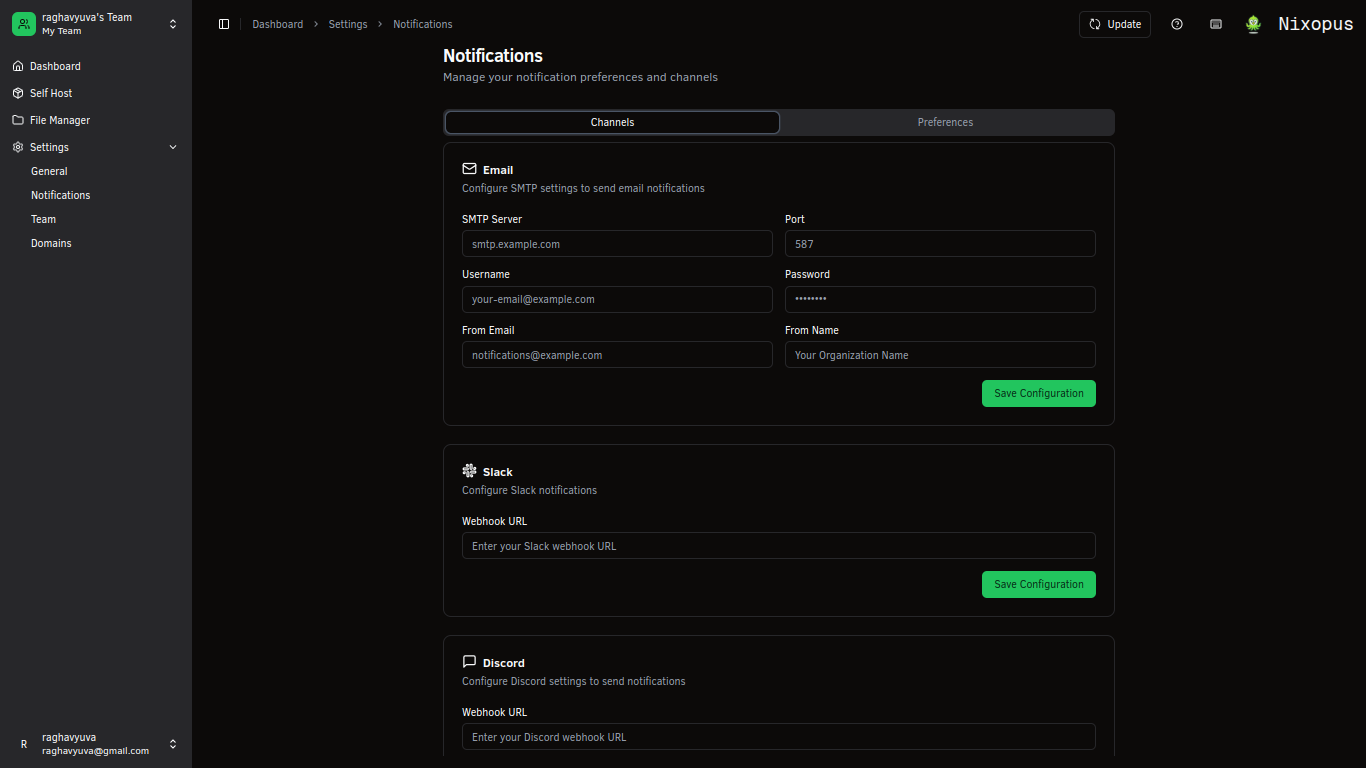Focus the Slack Webhook URL field

(x=779, y=546)
